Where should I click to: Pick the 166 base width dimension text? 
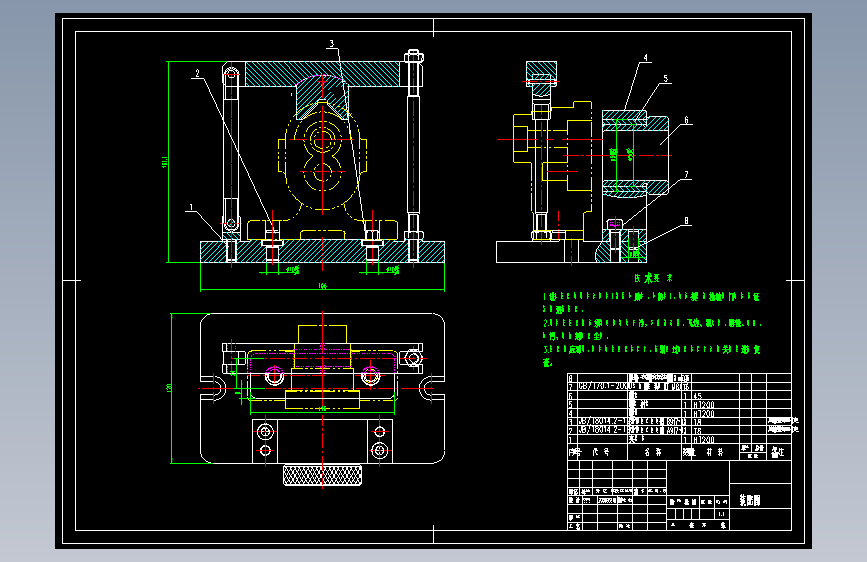tap(322, 286)
